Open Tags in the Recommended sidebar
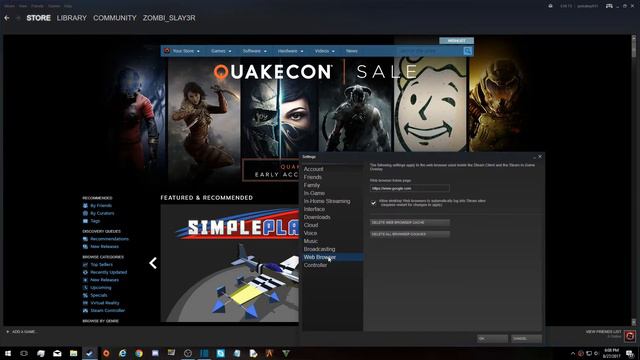This screenshot has width=640, height=360. tap(95, 221)
